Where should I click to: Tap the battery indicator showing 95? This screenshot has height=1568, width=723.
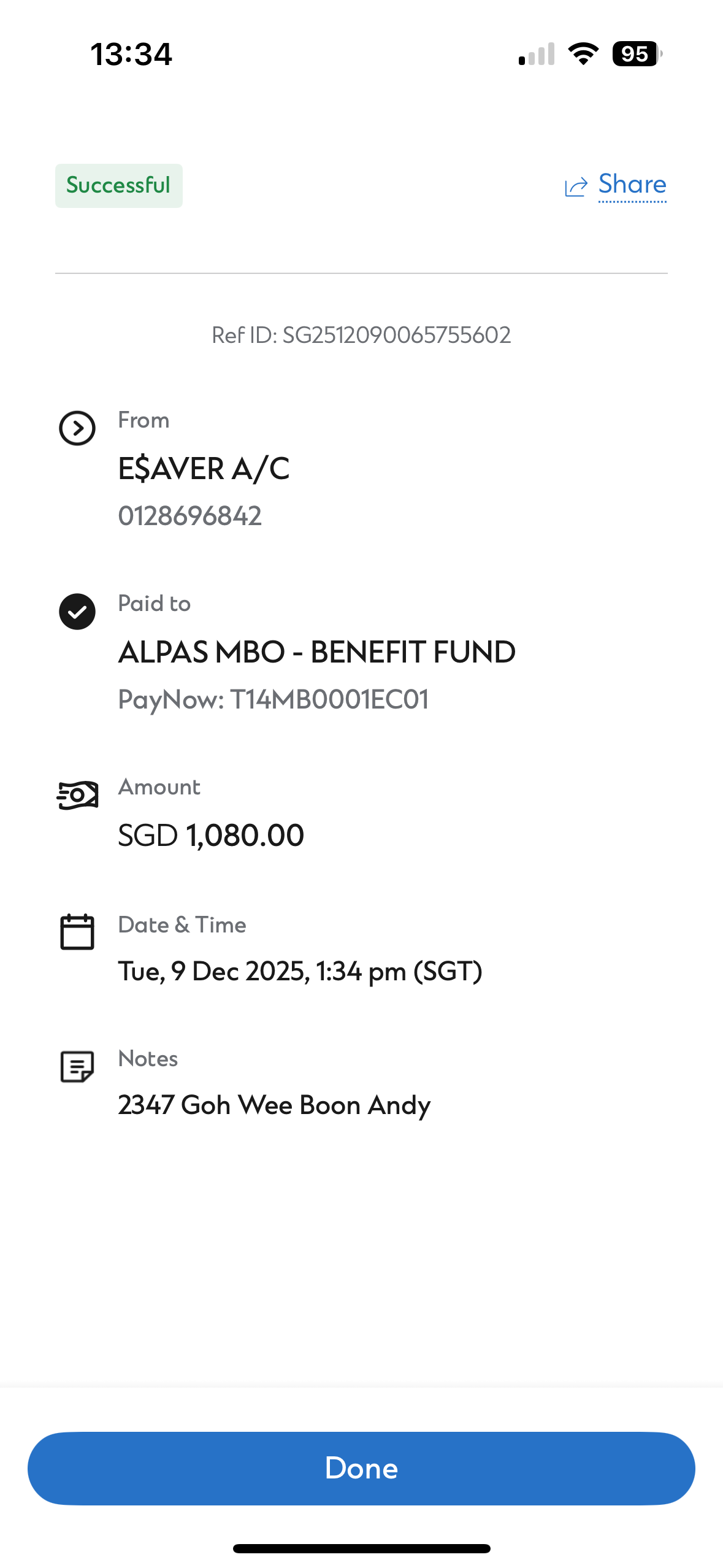point(637,54)
